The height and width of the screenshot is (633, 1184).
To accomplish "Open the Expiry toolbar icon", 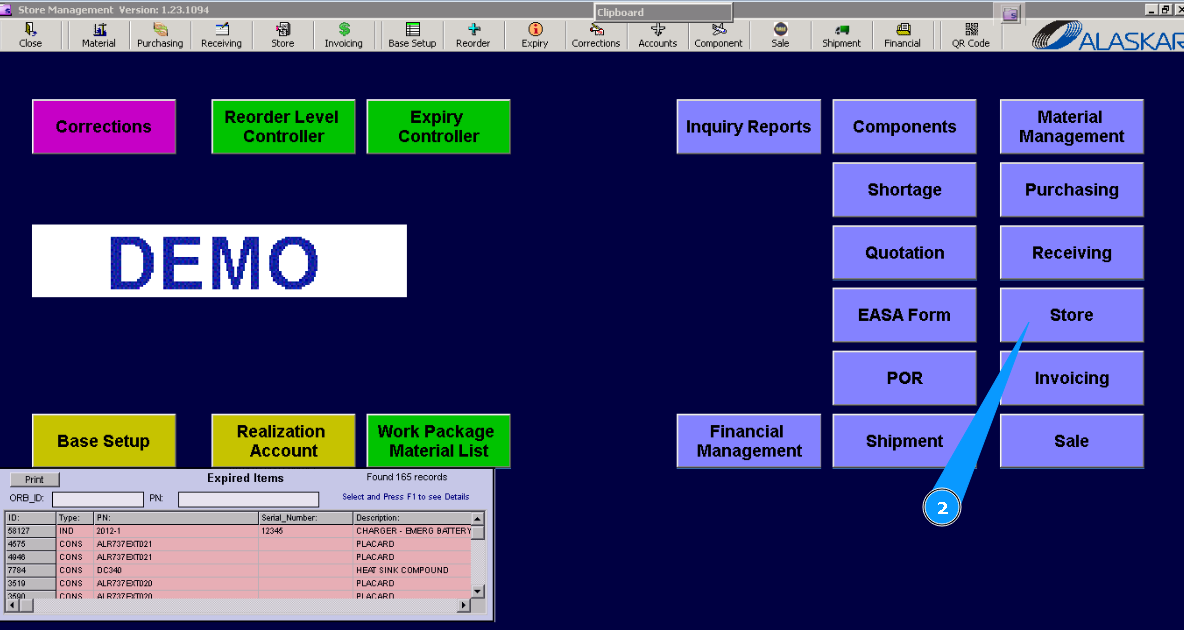I will tap(535, 36).
